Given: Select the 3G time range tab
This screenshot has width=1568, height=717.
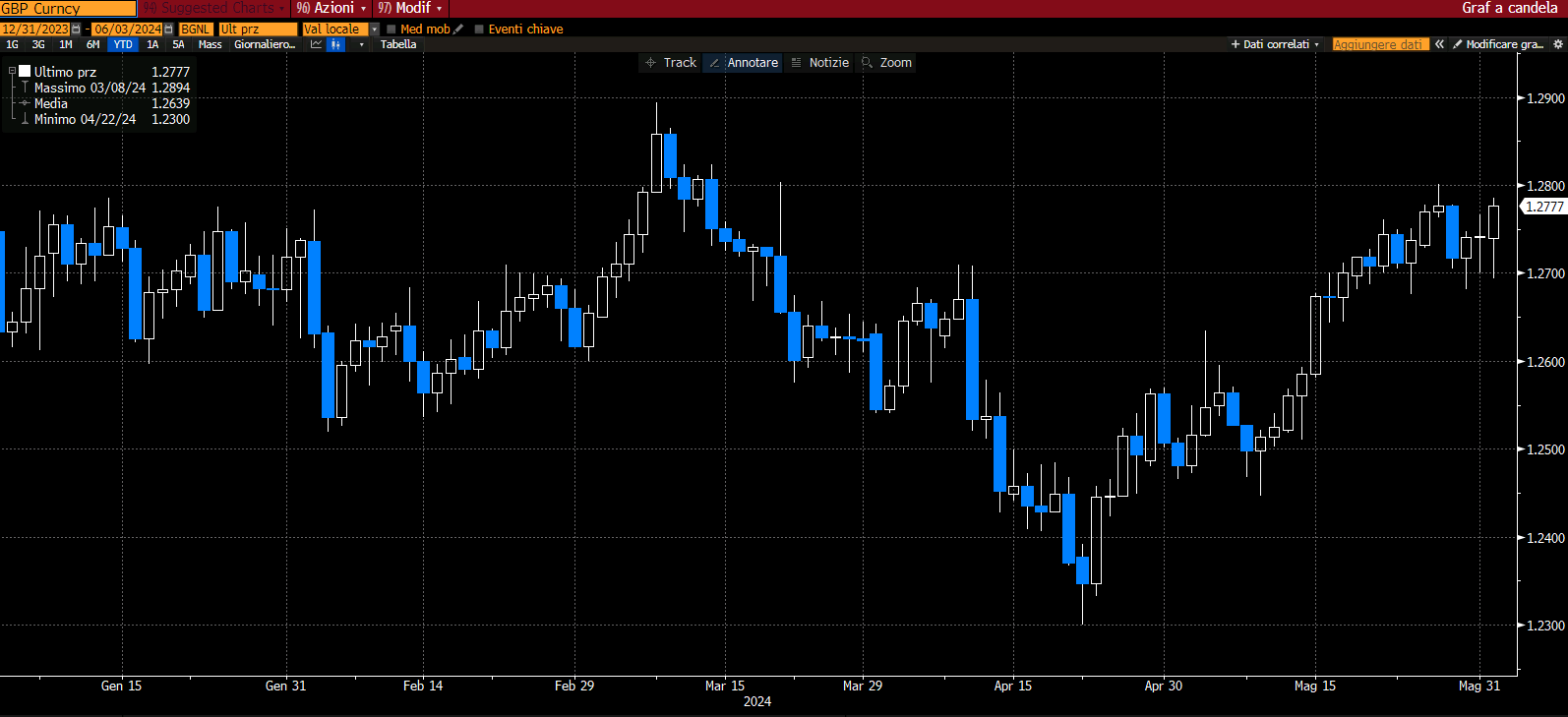Looking at the screenshot, I should pos(38,44).
